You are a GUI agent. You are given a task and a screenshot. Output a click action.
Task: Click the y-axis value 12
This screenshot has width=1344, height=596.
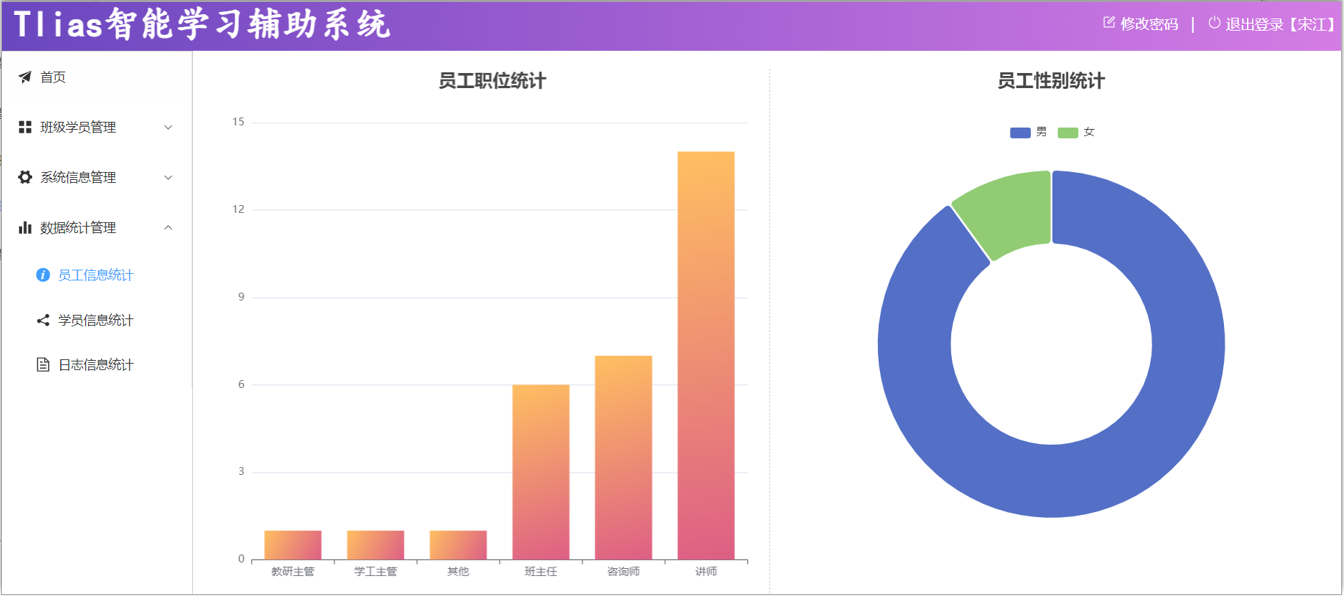point(238,210)
